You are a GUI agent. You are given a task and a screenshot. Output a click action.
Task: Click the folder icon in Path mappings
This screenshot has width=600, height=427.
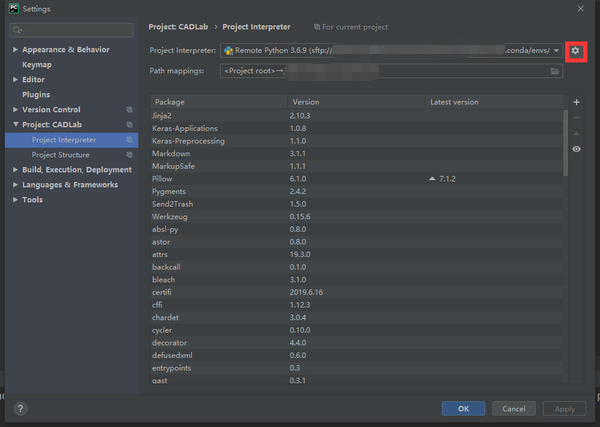point(555,71)
